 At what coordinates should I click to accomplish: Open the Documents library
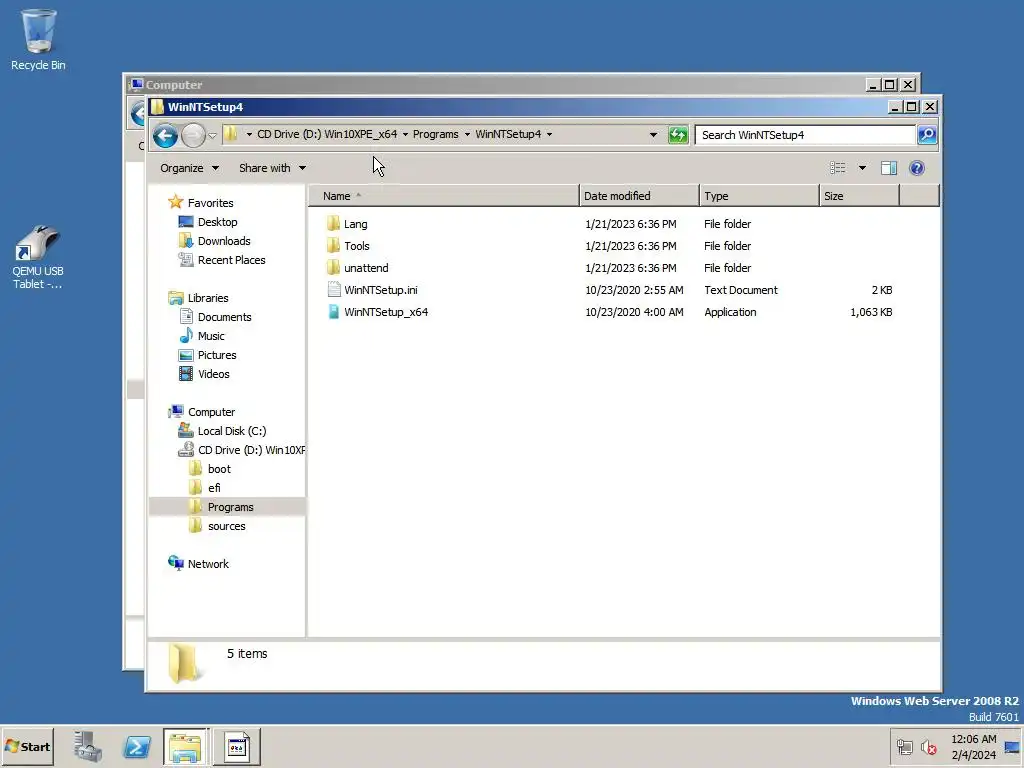(x=225, y=317)
